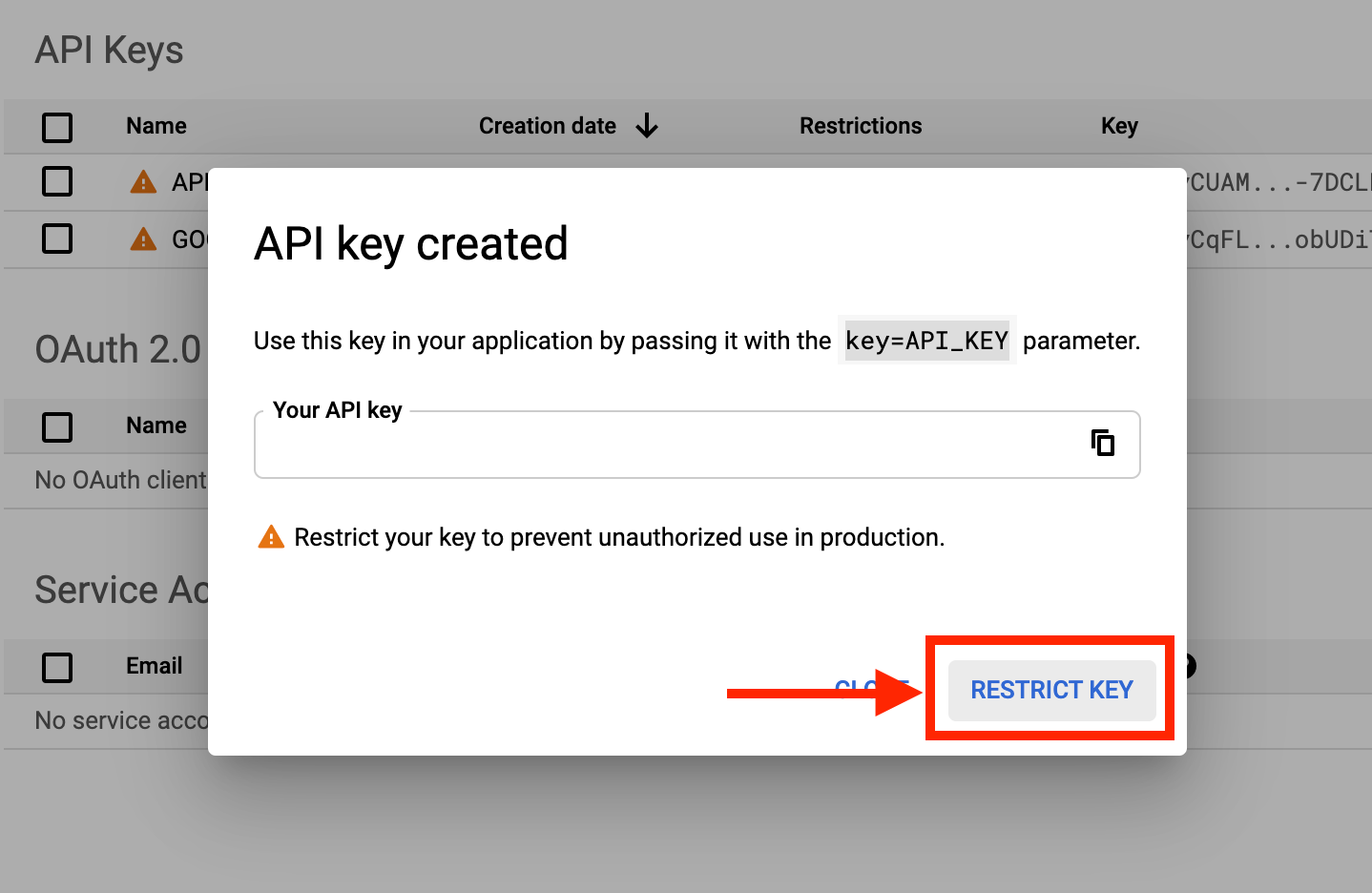Click the warning triangle on the GOO key row
The width and height of the screenshot is (1372, 893).
(142, 239)
